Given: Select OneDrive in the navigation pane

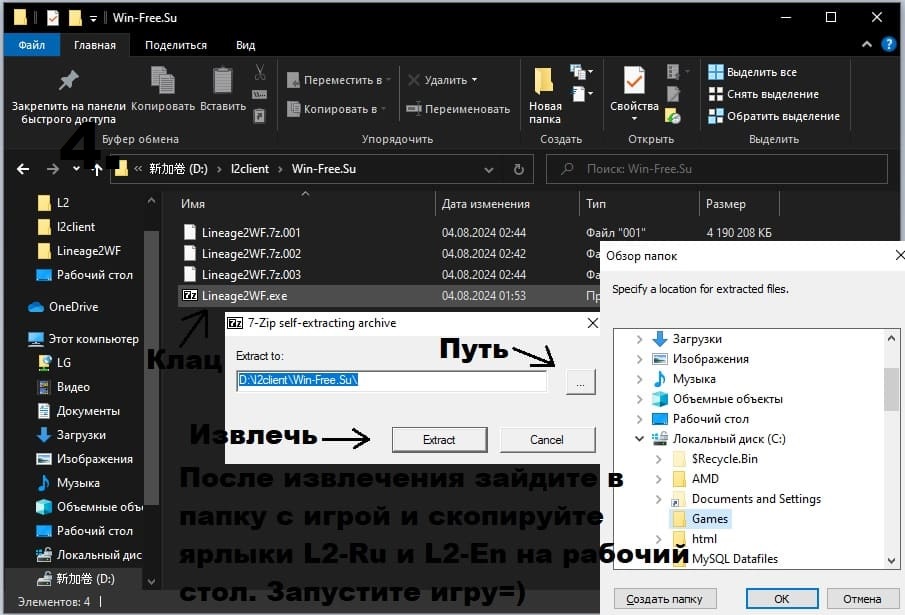Looking at the screenshot, I should 73,307.
